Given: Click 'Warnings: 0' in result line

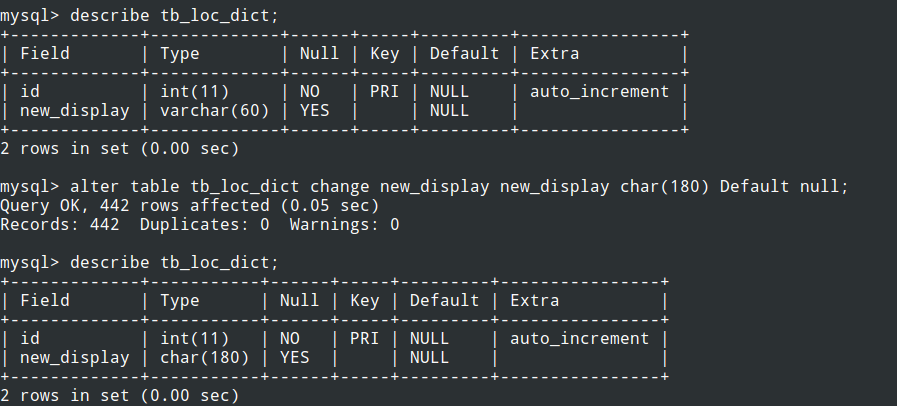Looking at the screenshot, I should pyautogui.click(x=344, y=224).
